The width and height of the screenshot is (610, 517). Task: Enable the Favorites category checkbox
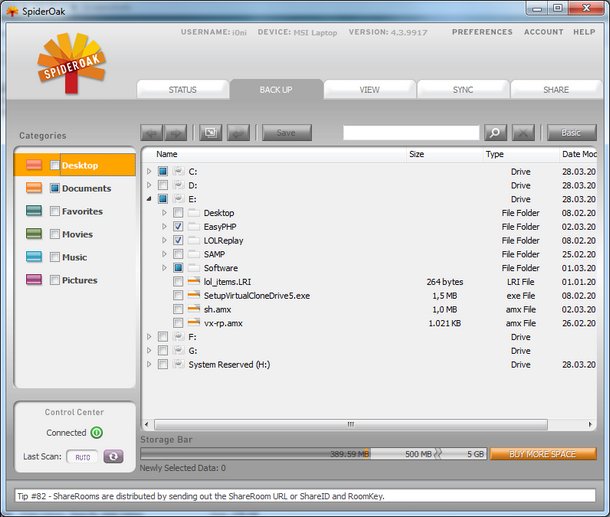(x=55, y=211)
